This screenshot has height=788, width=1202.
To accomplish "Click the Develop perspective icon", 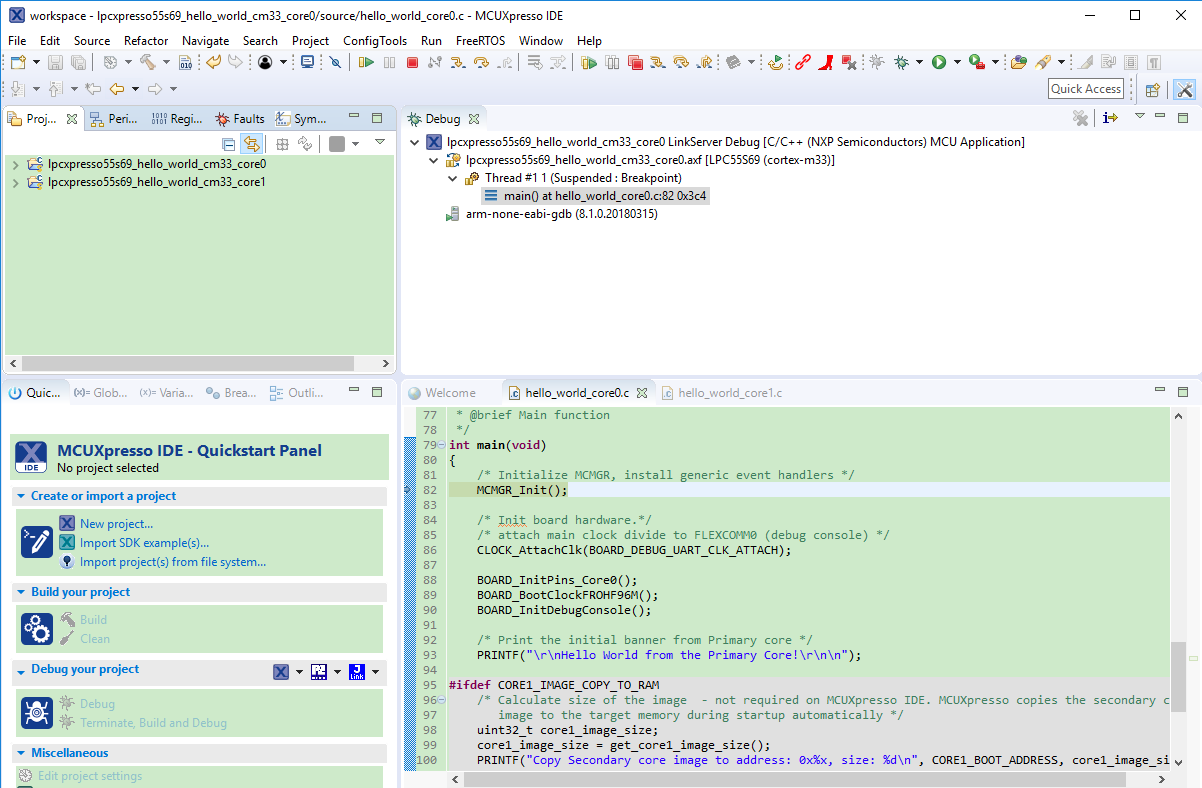I will pos(1184,89).
